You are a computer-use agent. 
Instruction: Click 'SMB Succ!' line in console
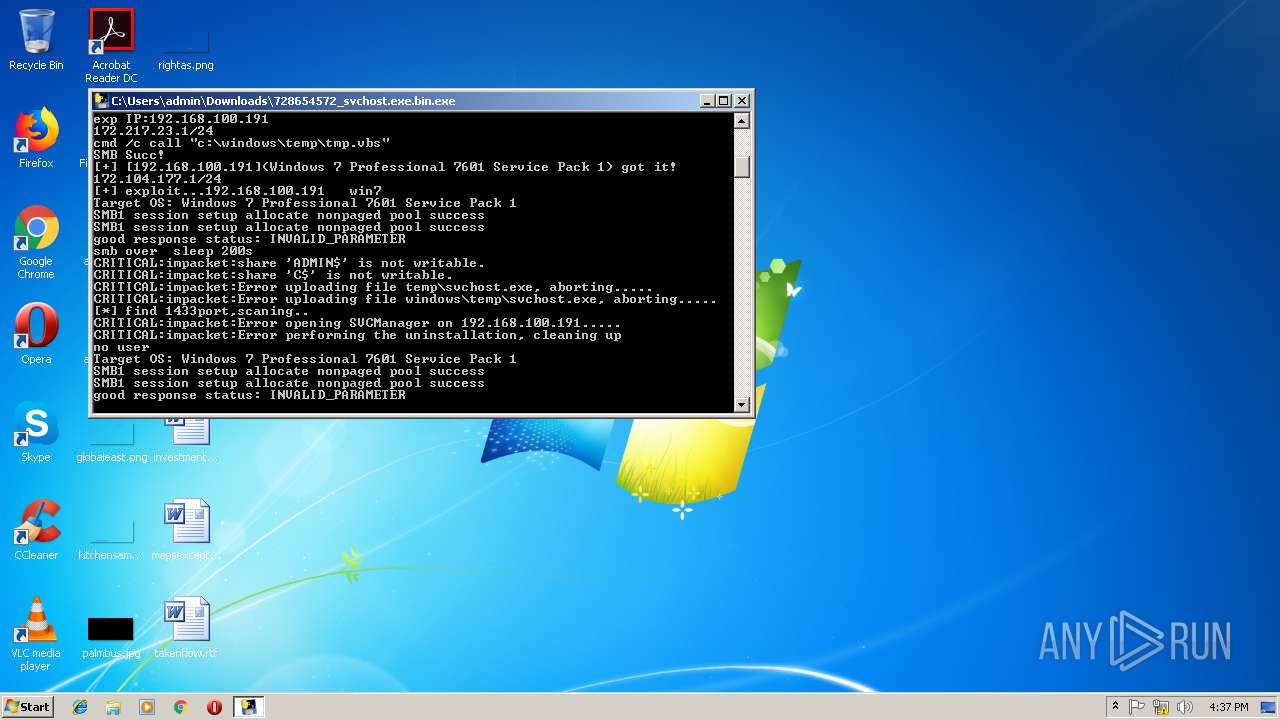(129, 155)
